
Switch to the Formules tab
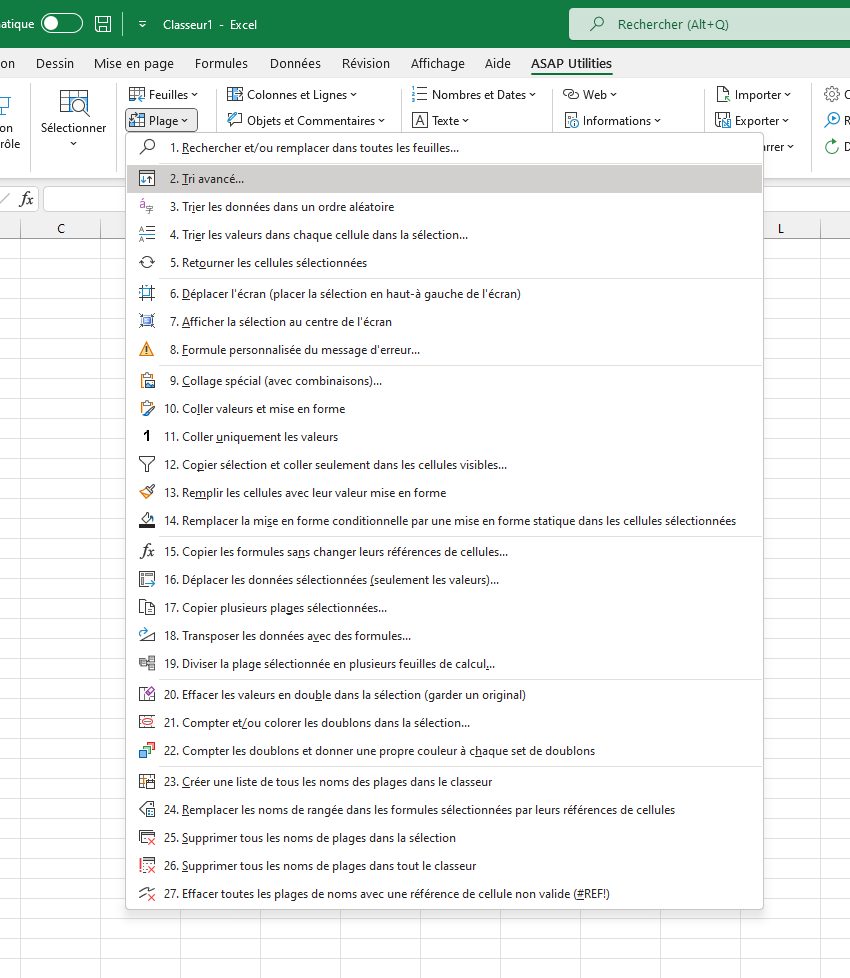click(x=221, y=63)
